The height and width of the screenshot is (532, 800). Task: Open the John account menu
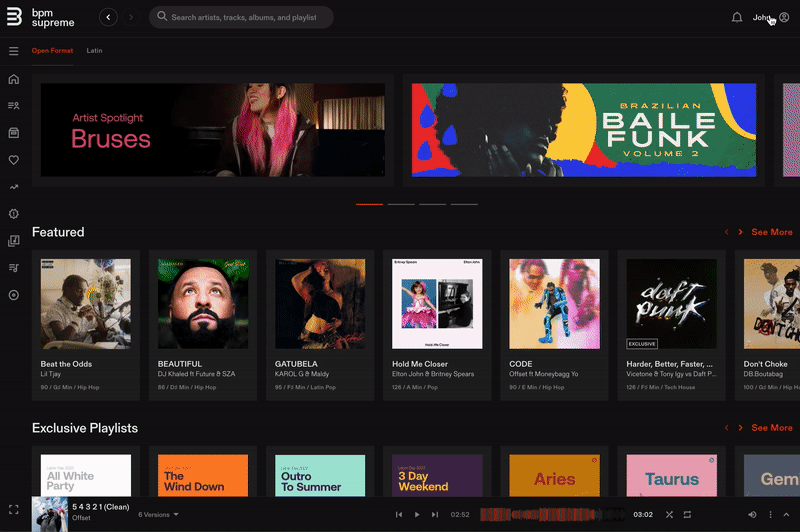coord(761,17)
